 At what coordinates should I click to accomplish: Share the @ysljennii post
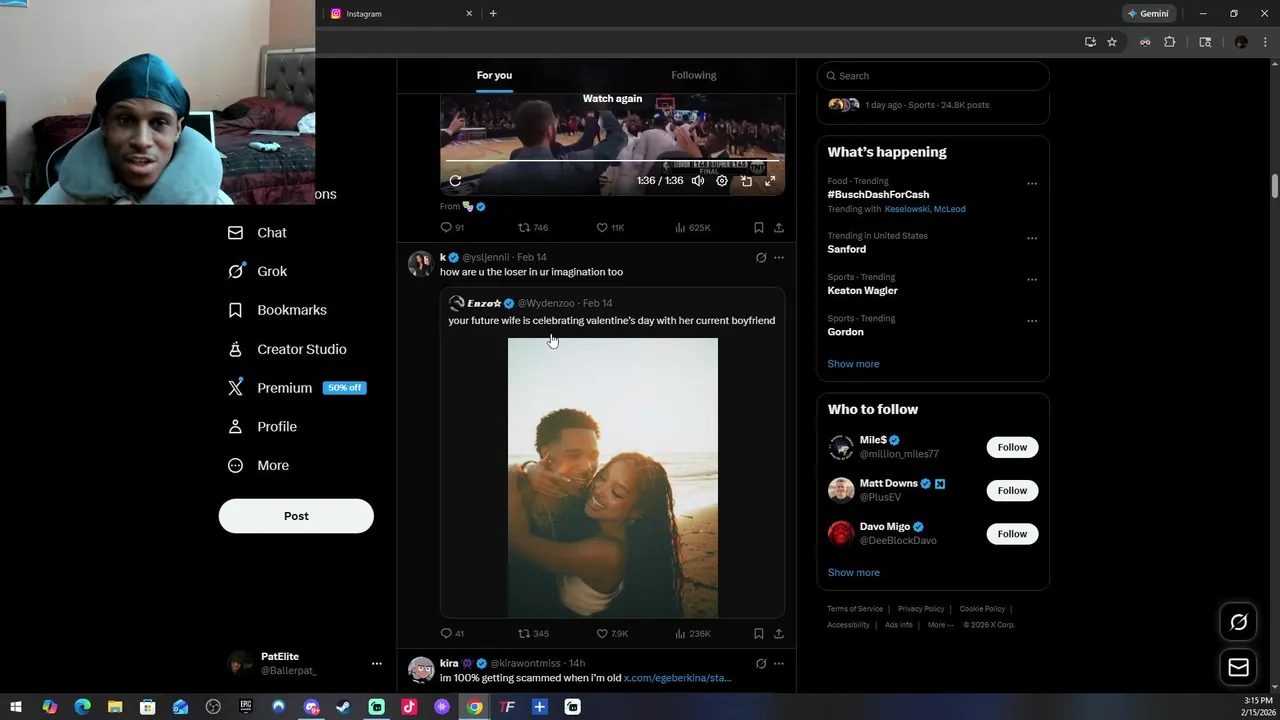click(779, 633)
